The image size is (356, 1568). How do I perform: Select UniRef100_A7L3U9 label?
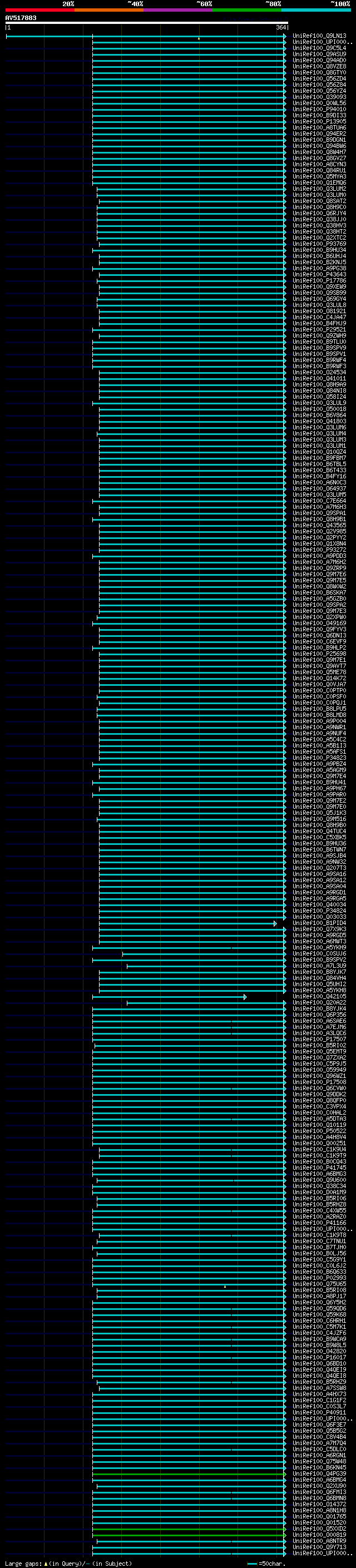[319, 966]
